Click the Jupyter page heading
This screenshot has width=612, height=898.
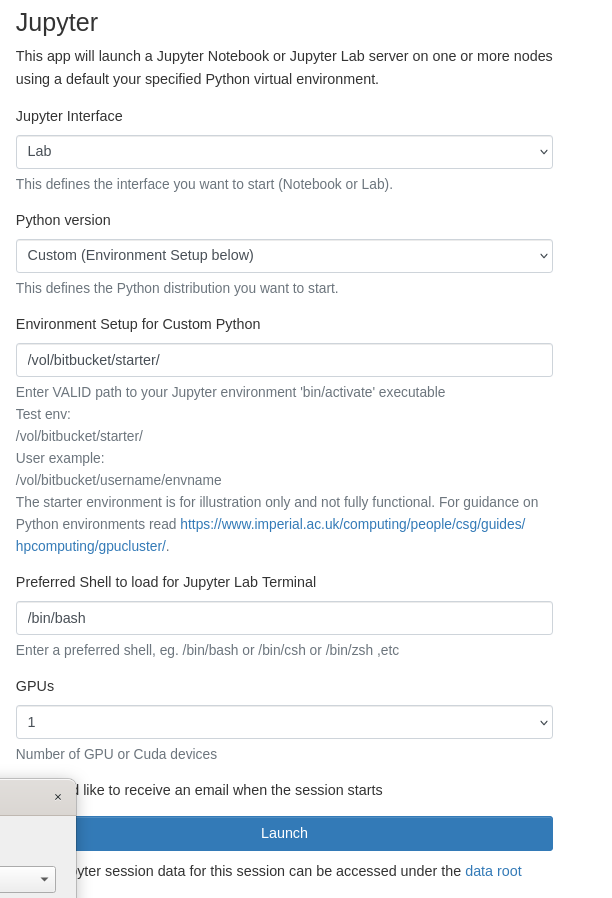tap(57, 22)
